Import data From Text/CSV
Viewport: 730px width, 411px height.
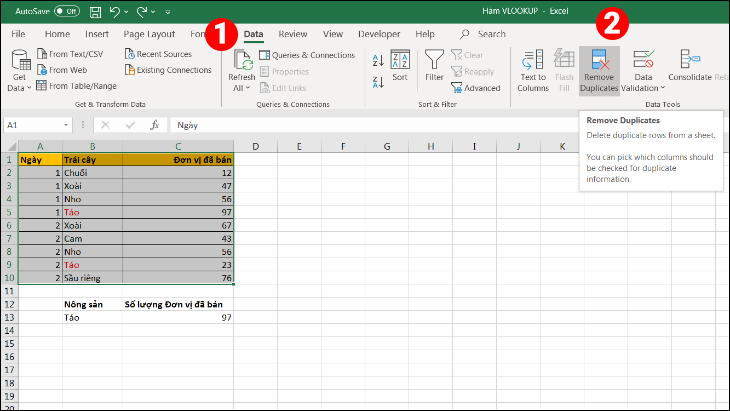(x=70, y=54)
